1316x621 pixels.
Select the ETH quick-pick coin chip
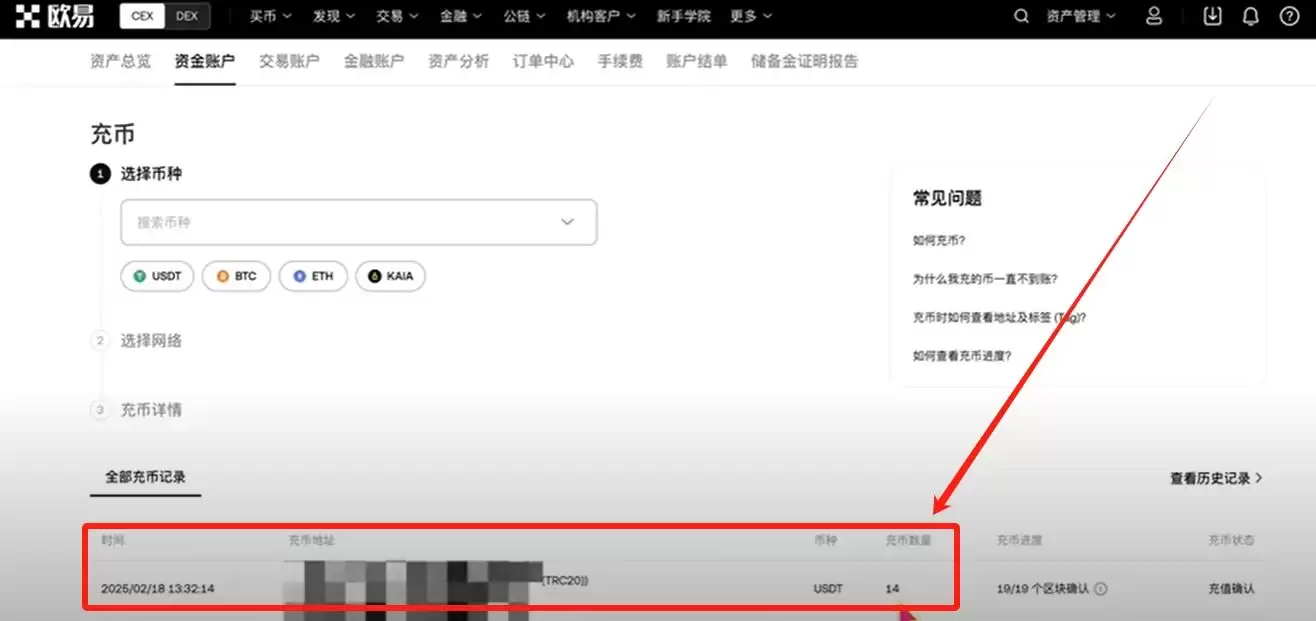pyautogui.click(x=313, y=276)
